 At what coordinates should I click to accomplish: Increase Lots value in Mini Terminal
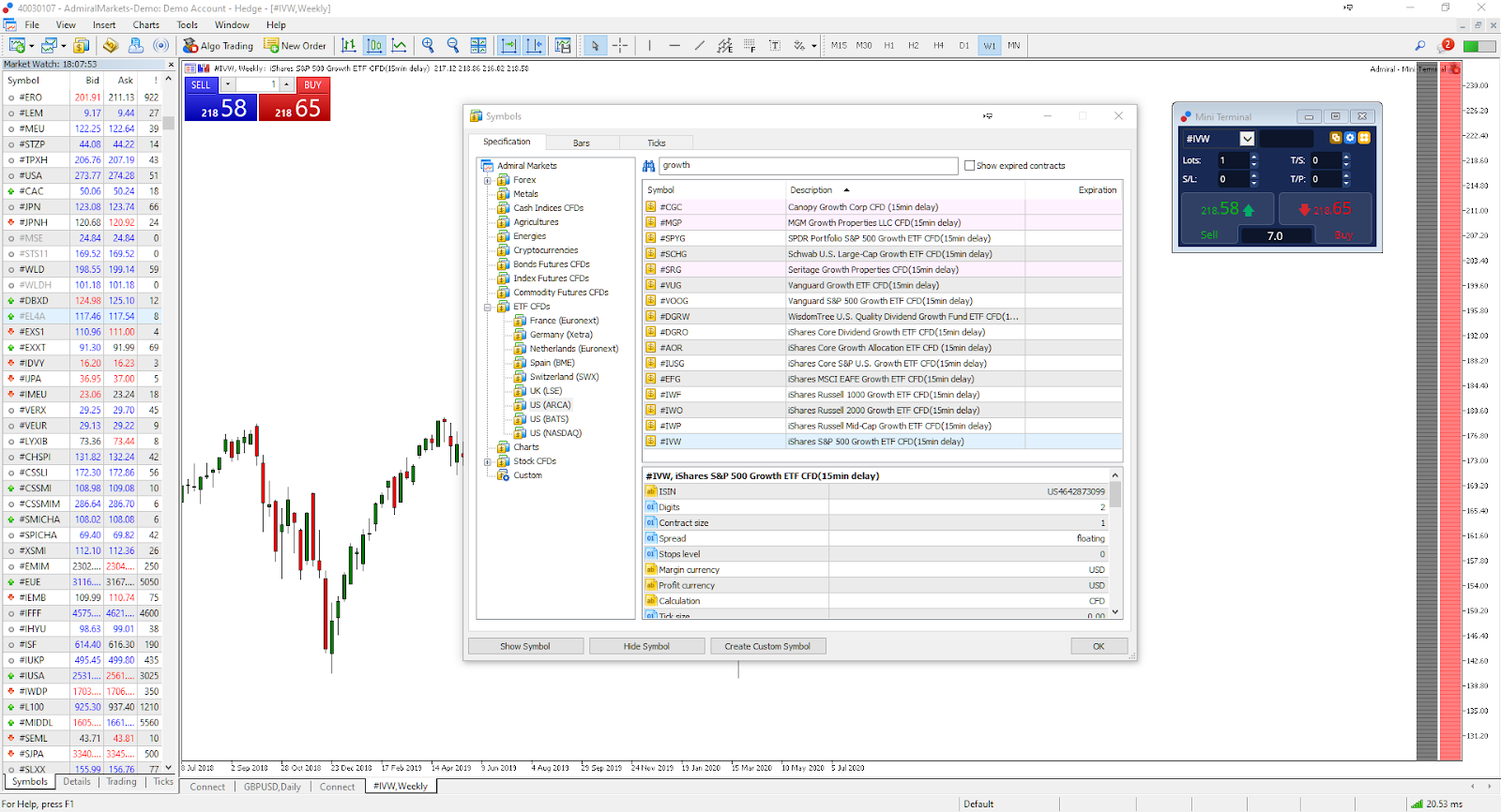point(1254,157)
